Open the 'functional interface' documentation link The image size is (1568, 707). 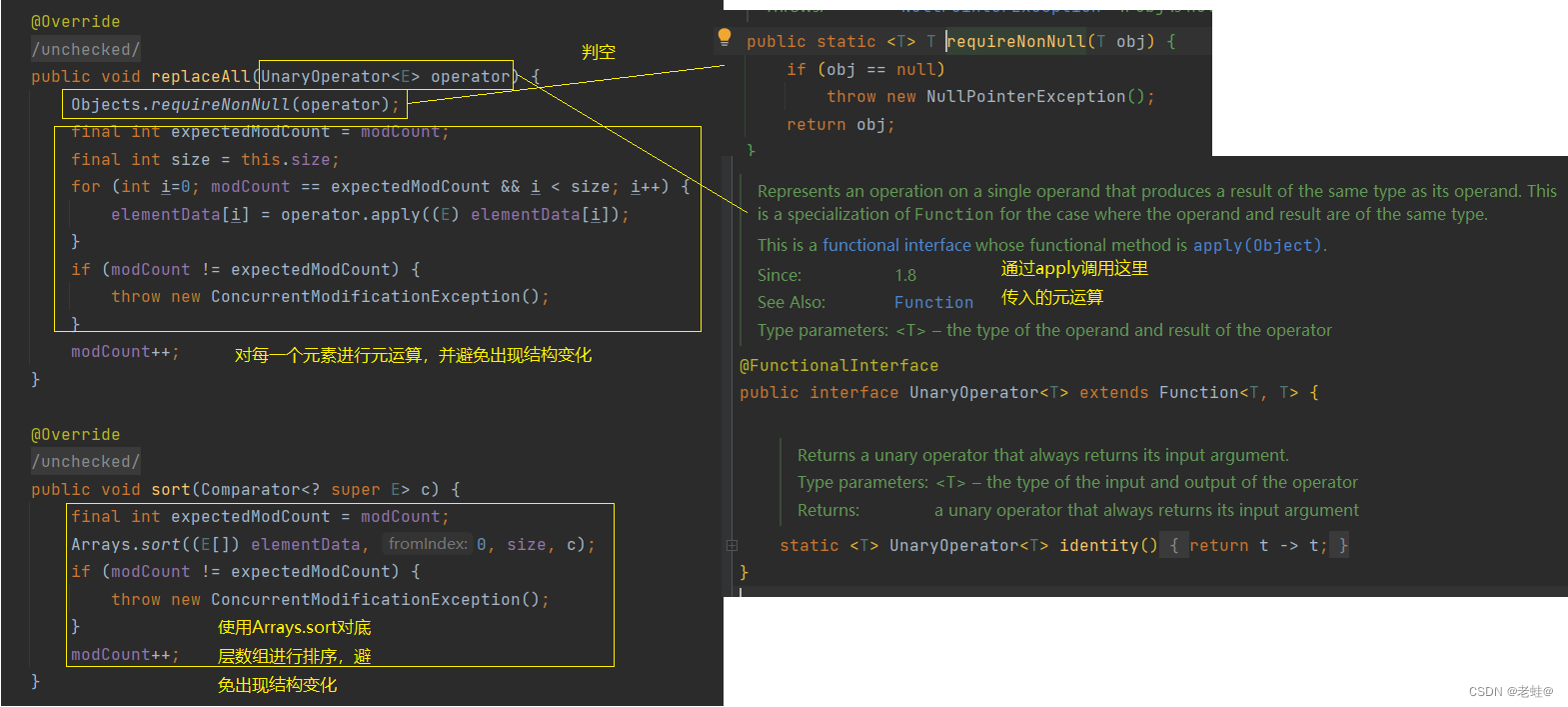point(896,245)
